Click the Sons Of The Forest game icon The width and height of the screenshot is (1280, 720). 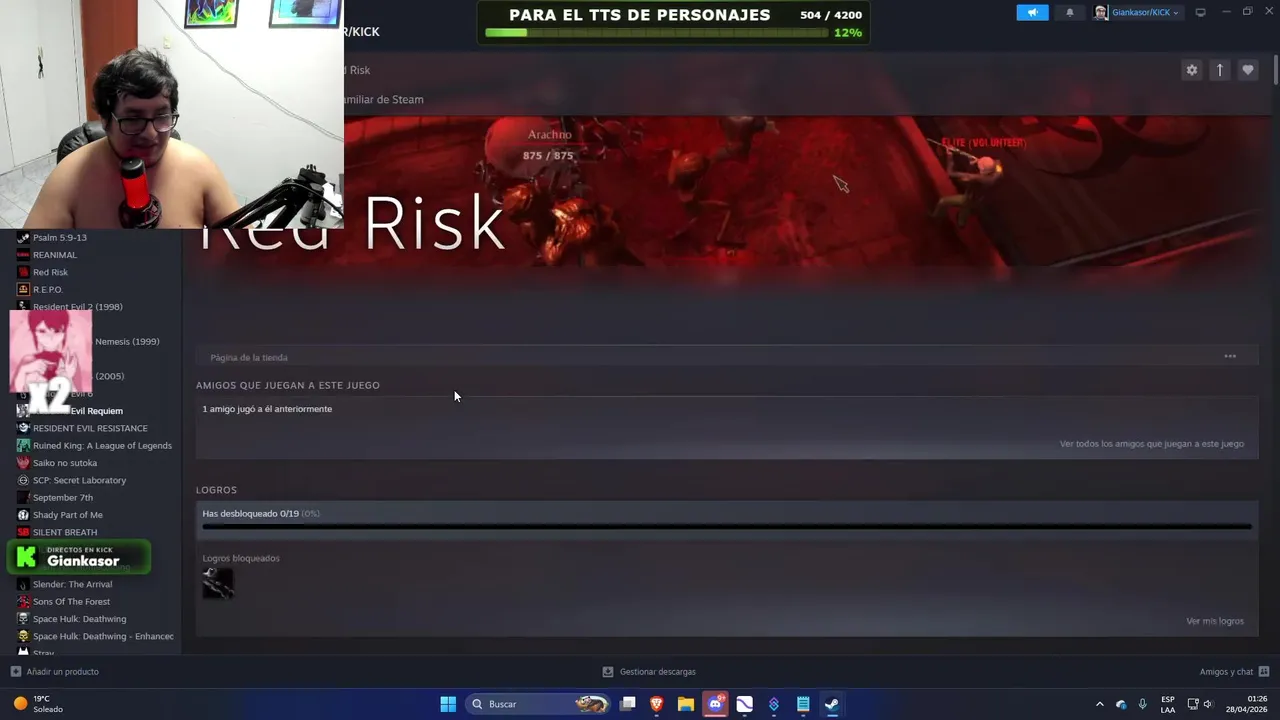coord(23,602)
